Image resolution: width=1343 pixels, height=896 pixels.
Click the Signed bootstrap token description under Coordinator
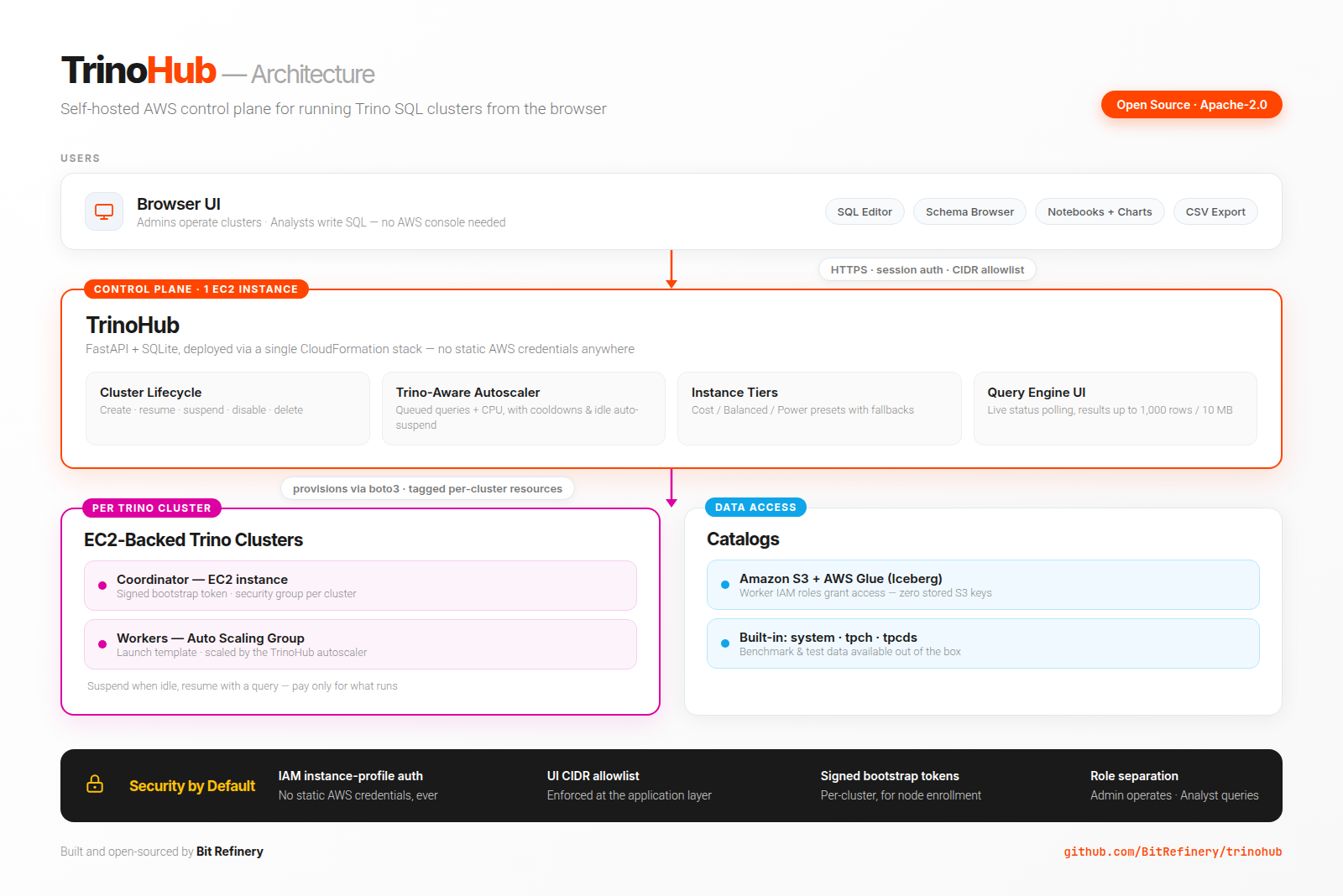237,594
